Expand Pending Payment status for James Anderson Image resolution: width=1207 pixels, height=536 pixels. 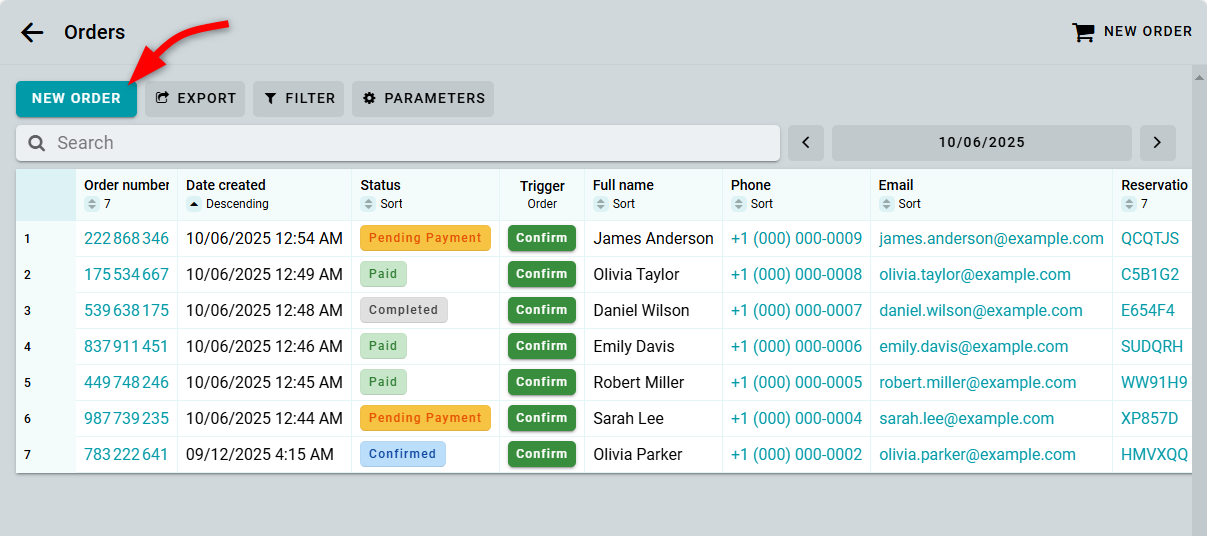[425, 238]
